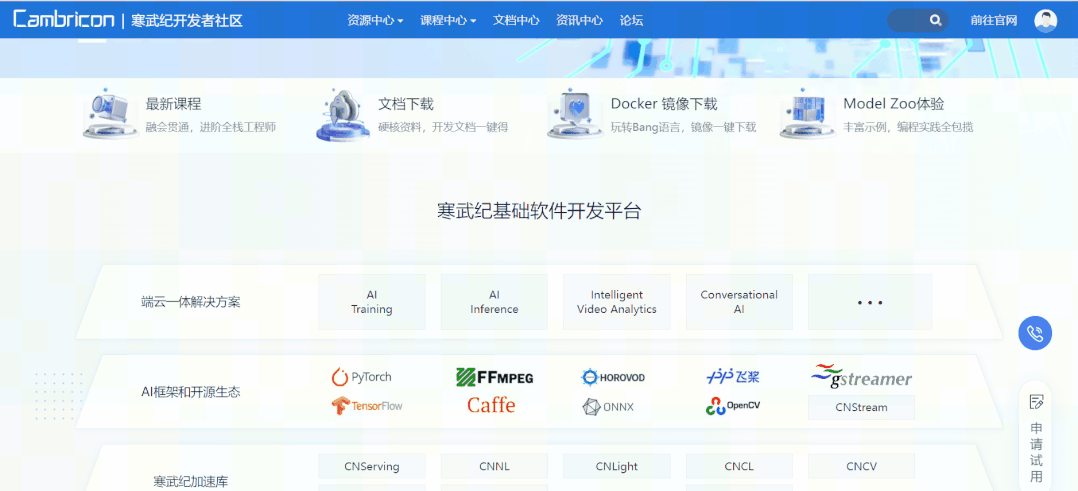Image resolution: width=1078 pixels, height=491 pixels.
Task: Click the 飞桨 PaddlePaddle logo
Action: point(733,377)
